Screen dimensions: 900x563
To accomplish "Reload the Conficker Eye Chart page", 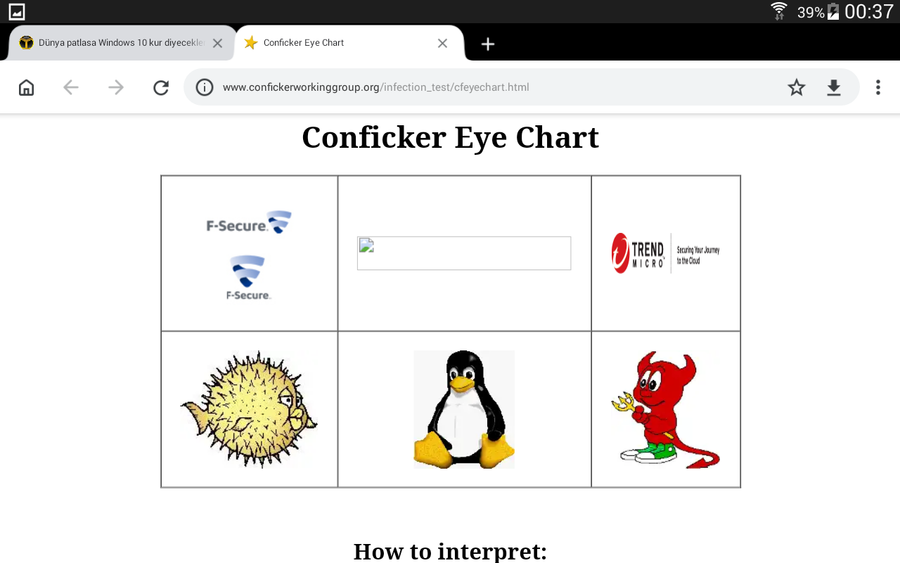I will coord(161,87).
